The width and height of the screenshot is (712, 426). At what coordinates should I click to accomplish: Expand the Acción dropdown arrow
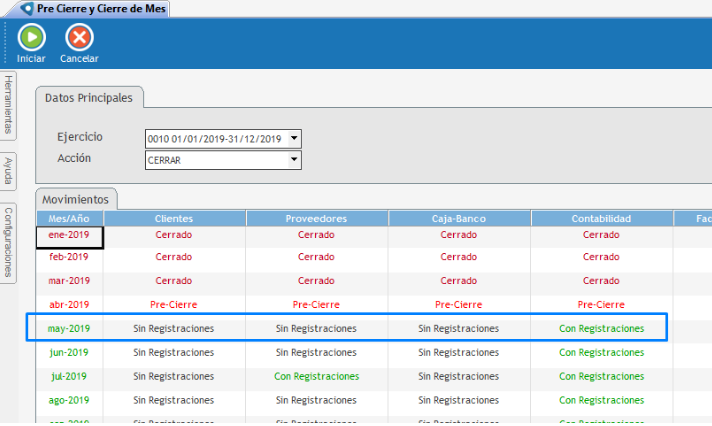click(x=294, y=159)
